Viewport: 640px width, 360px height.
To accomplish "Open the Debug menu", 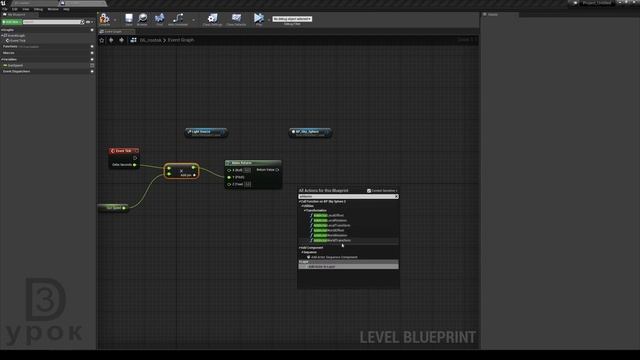I will (x=38, y=9).
